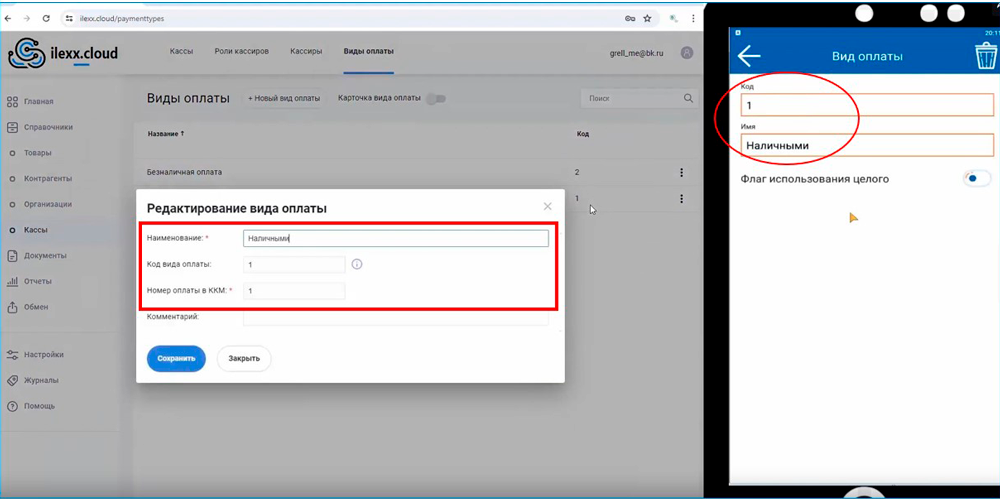Click the Наименование input field
Viewport: 1000px width, 500px height.
(396, 239)
